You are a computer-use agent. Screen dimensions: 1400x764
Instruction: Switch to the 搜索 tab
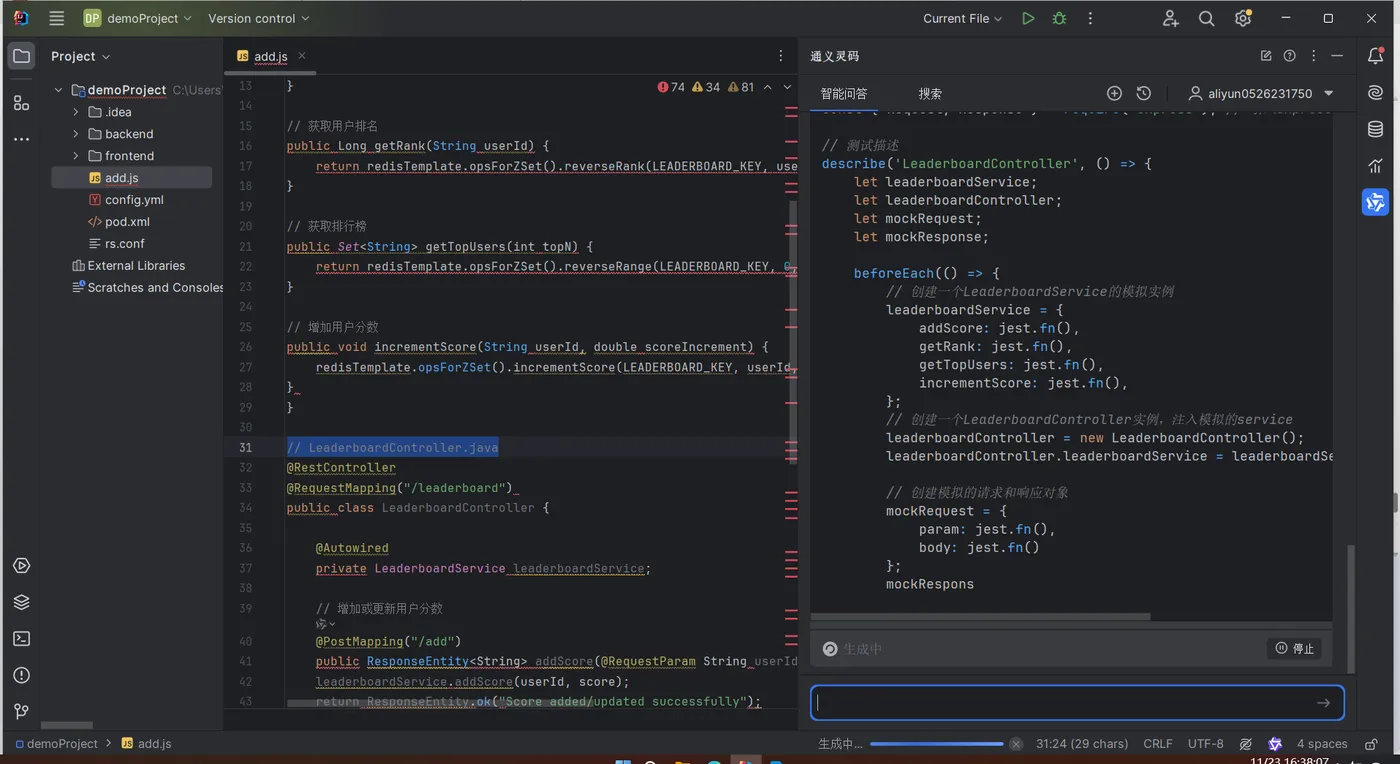pyautogui.click(x=930, y=93)
